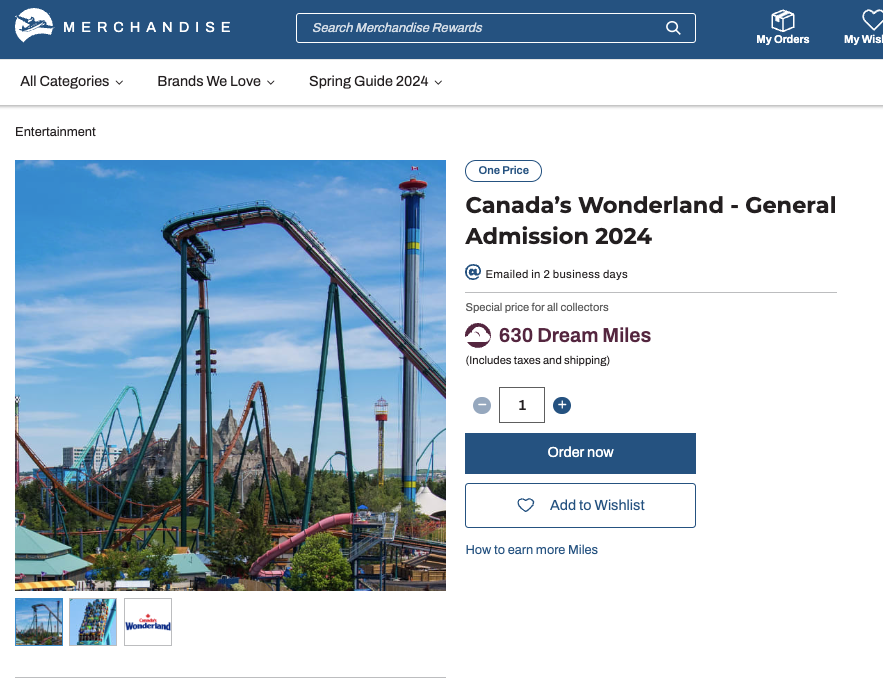Click the search magnifying glass icon

(x=672, y=28)
